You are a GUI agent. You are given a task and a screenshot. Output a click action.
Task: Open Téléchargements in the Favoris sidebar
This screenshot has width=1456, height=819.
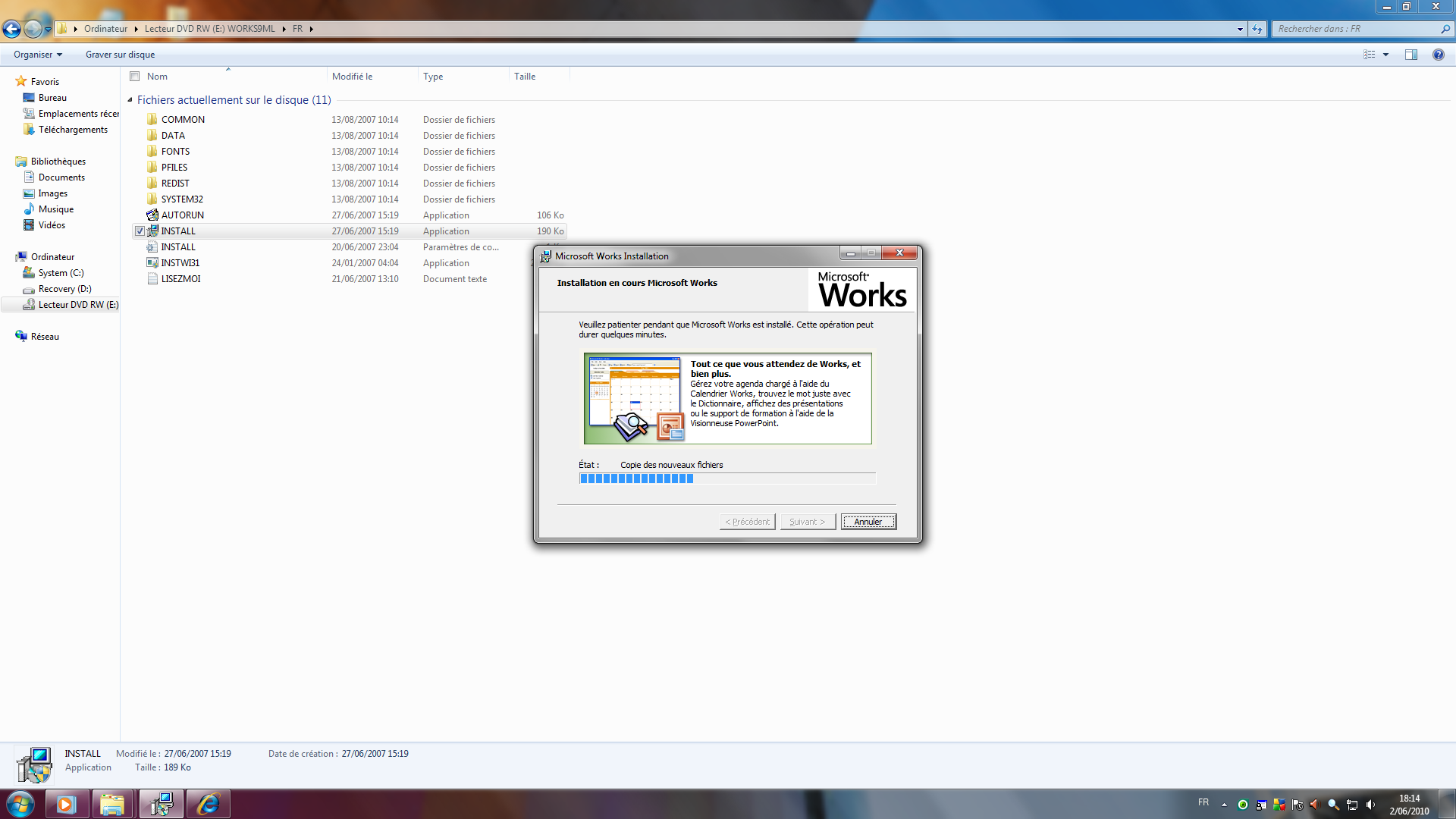(x=73, y=130)
